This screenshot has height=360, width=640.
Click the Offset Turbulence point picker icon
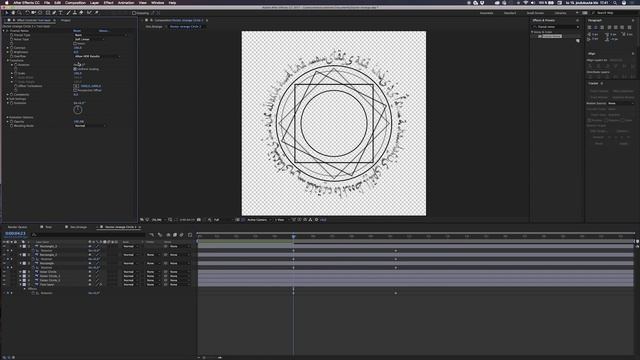[76, 86]
